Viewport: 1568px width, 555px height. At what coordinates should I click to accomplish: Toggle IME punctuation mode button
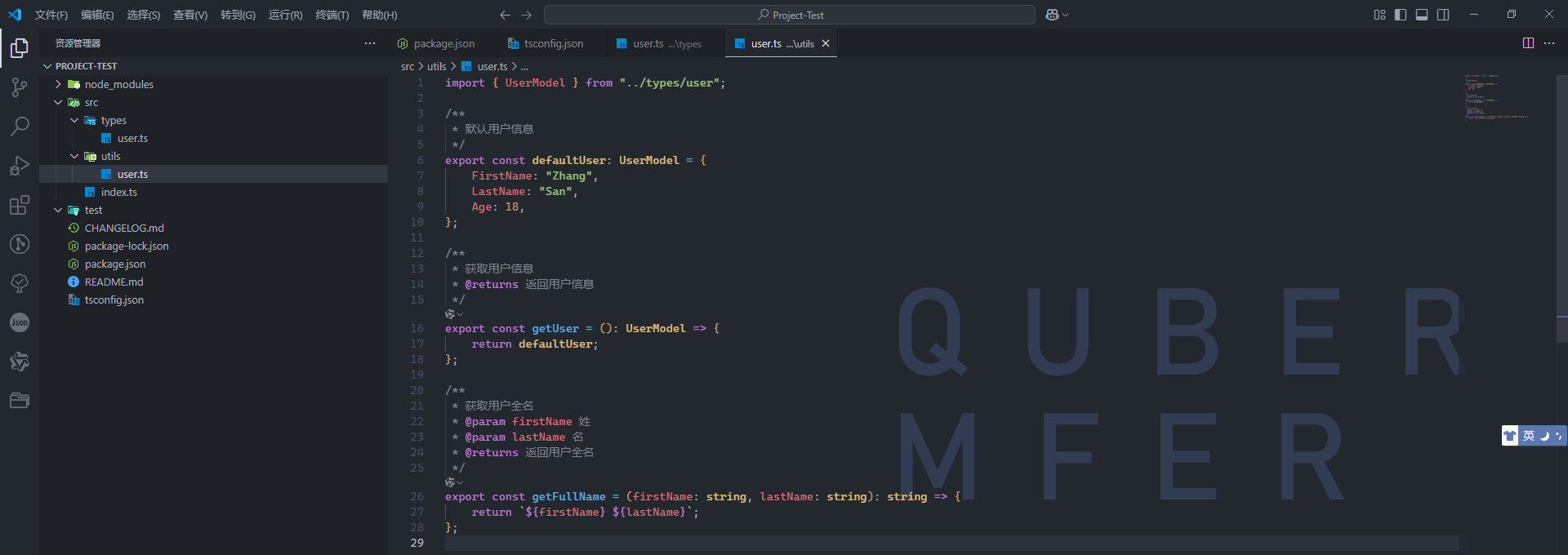tap(1559, 436)
